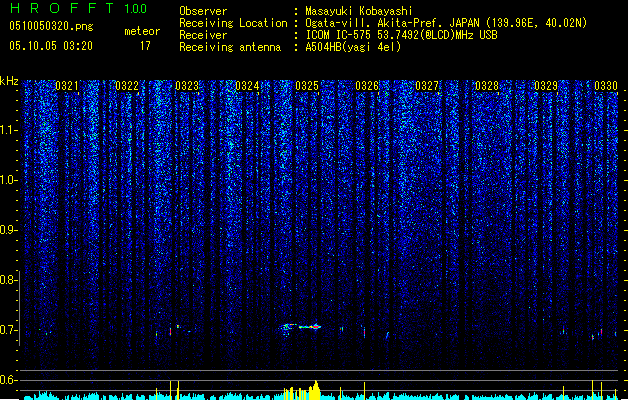Select the 0326 time marker
Viewport: 629px width, 400px height.
(x=367, y=86)
